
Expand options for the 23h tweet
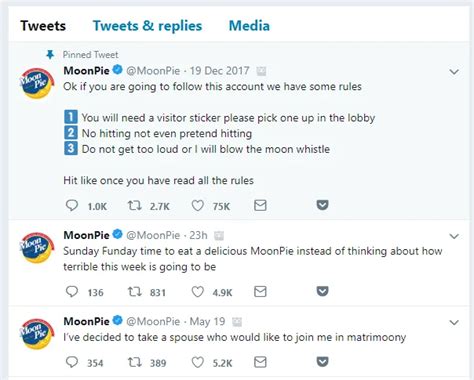[x=454, y=236]
